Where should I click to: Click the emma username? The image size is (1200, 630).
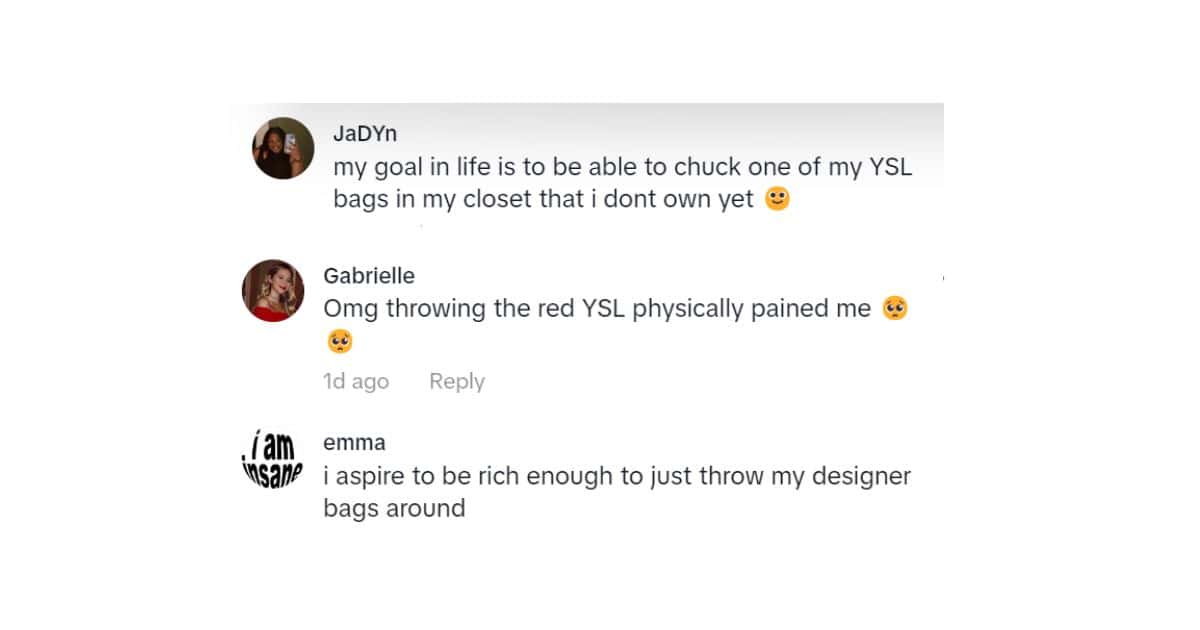coord(354,442)
